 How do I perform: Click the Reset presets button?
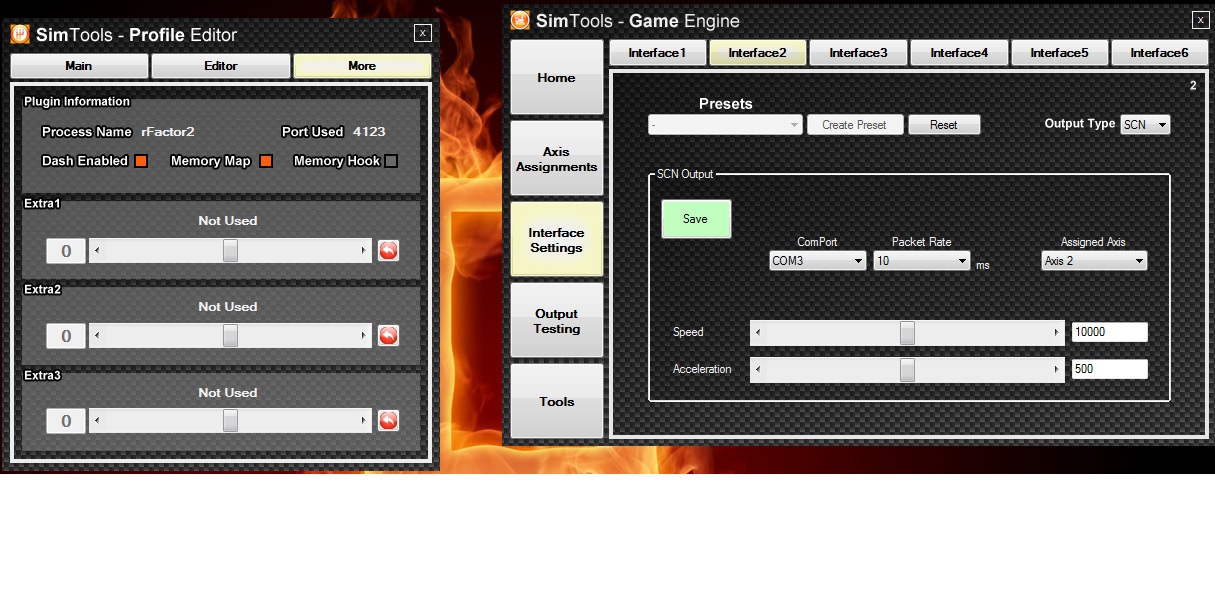(x=944, y=125)
